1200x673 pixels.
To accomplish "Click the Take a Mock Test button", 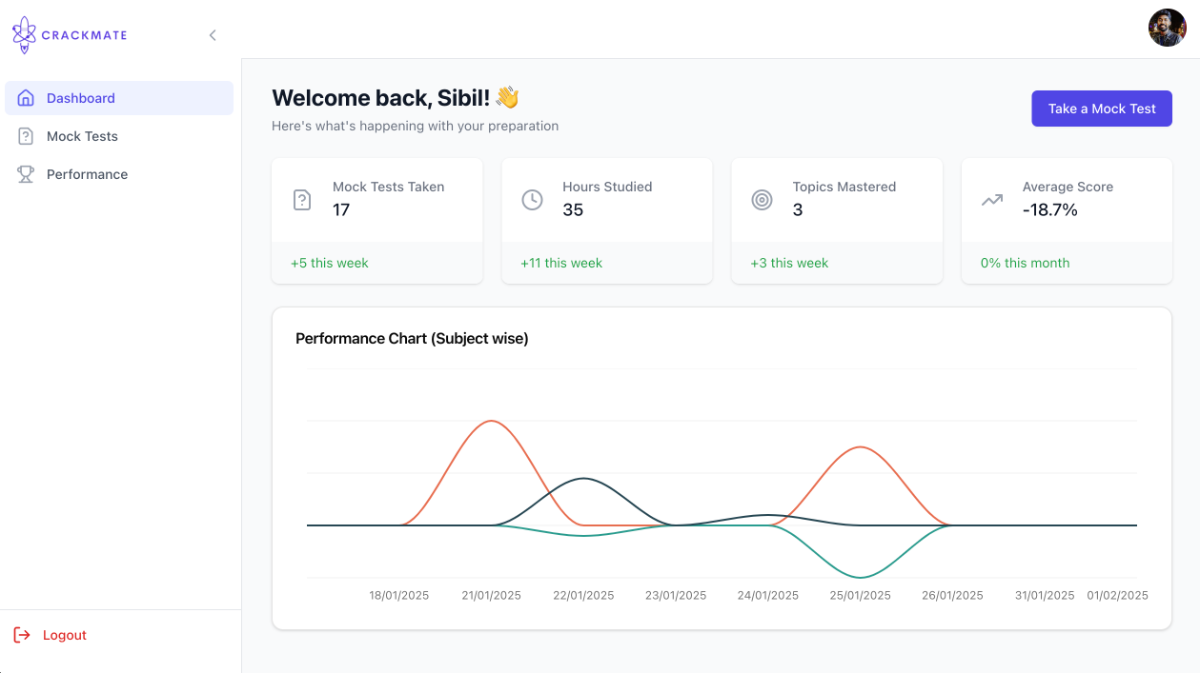I will [x=1102, y=109].
